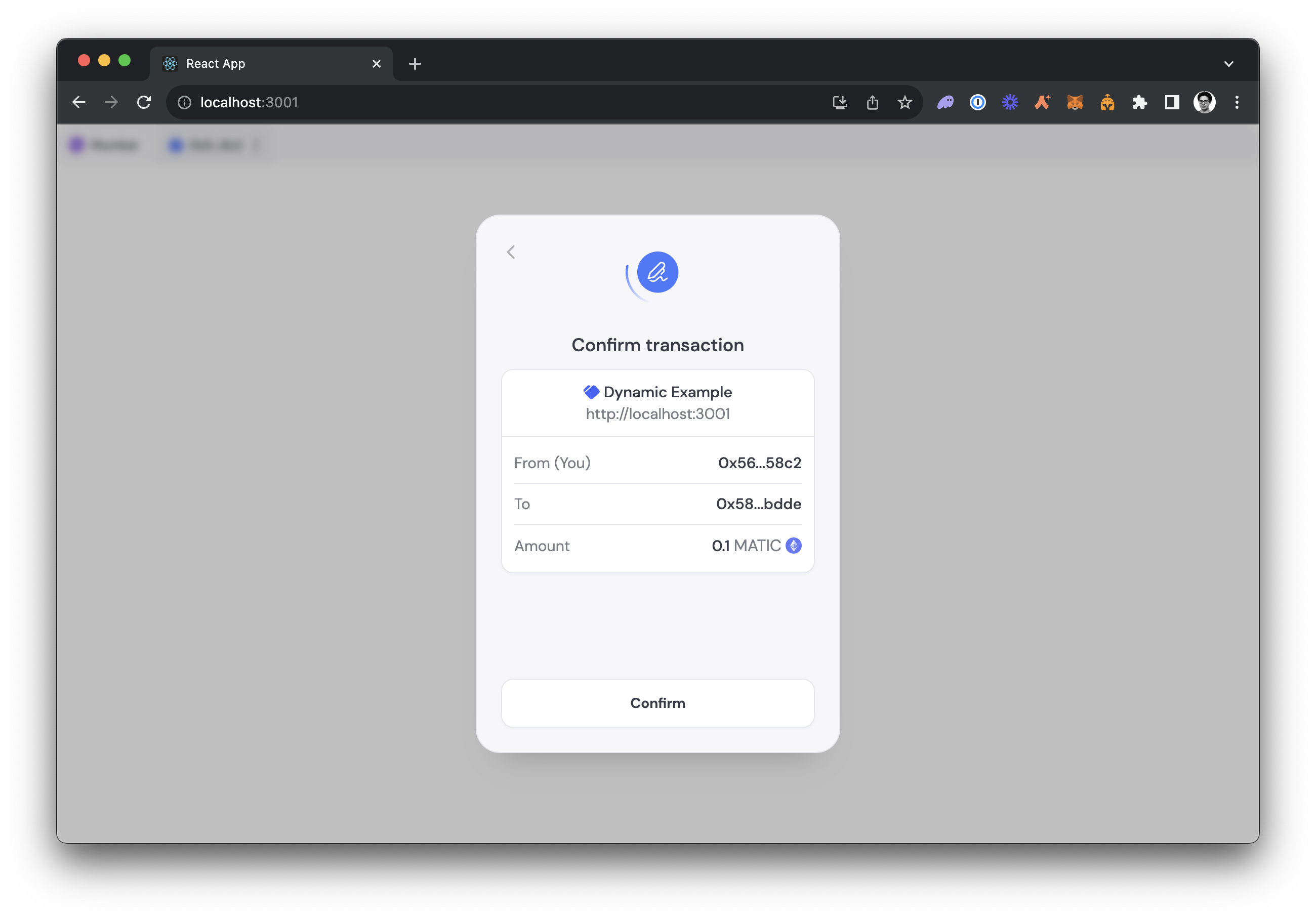Click the MetaMask fox extension icon
Image resolution: width=1316 pixels, height=918 pixels.
click(1075, 103)
